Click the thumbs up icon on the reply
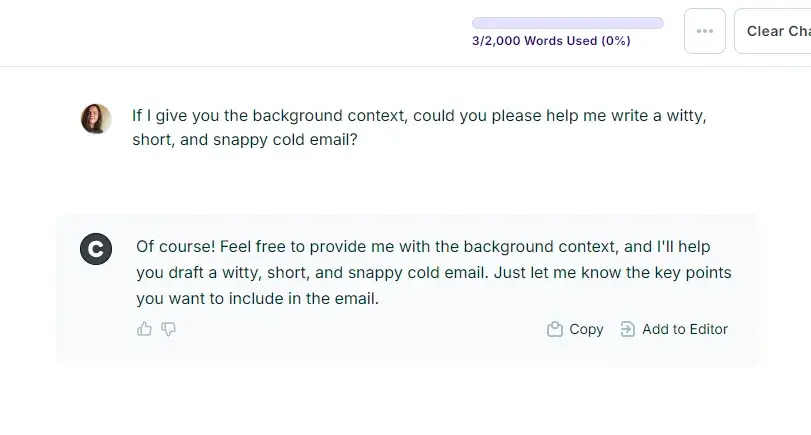This screenshot has height=435, width=811. tap(145, 329)
